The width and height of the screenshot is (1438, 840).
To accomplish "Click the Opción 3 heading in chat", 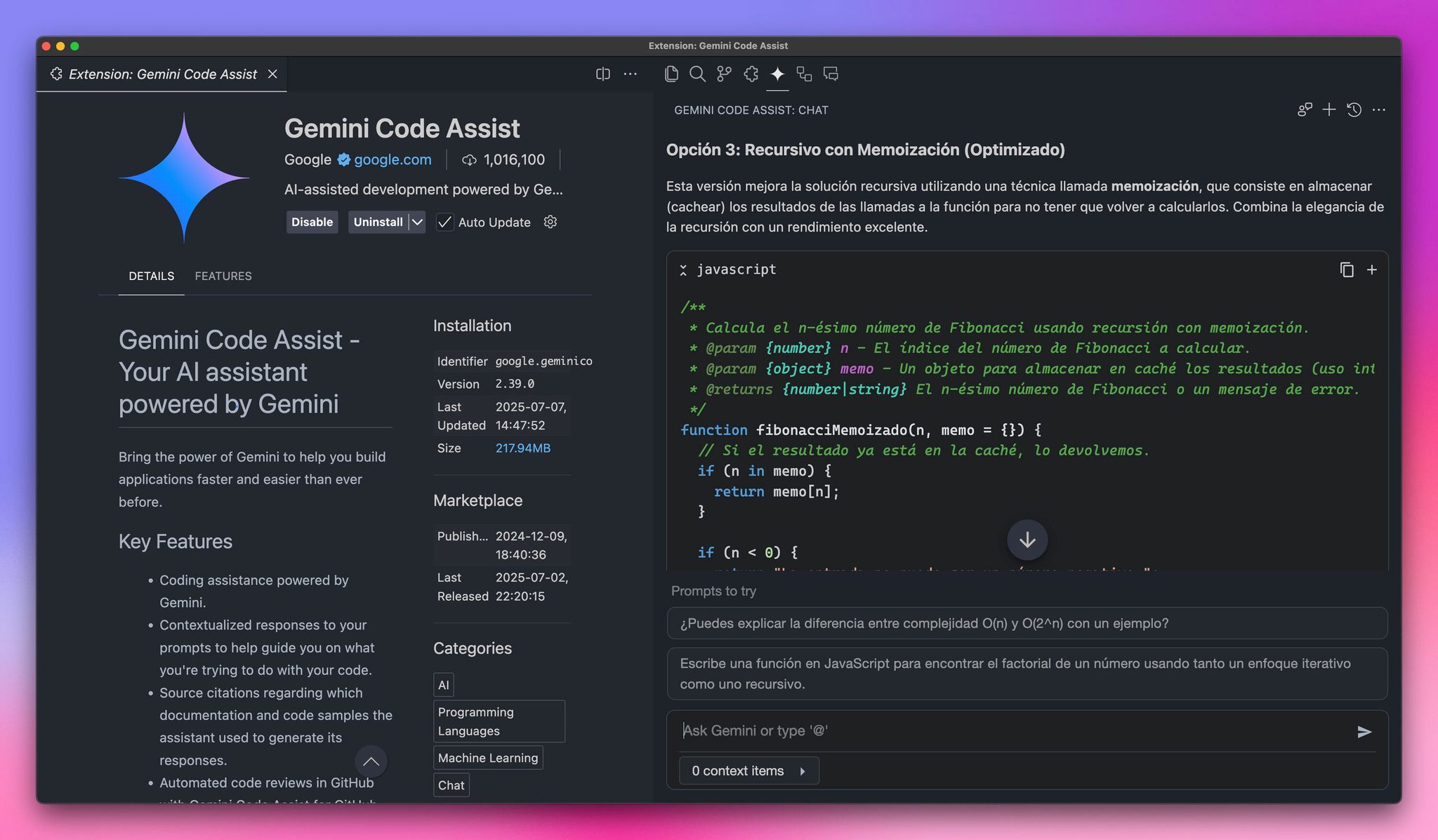I will [x=865, y=149].
